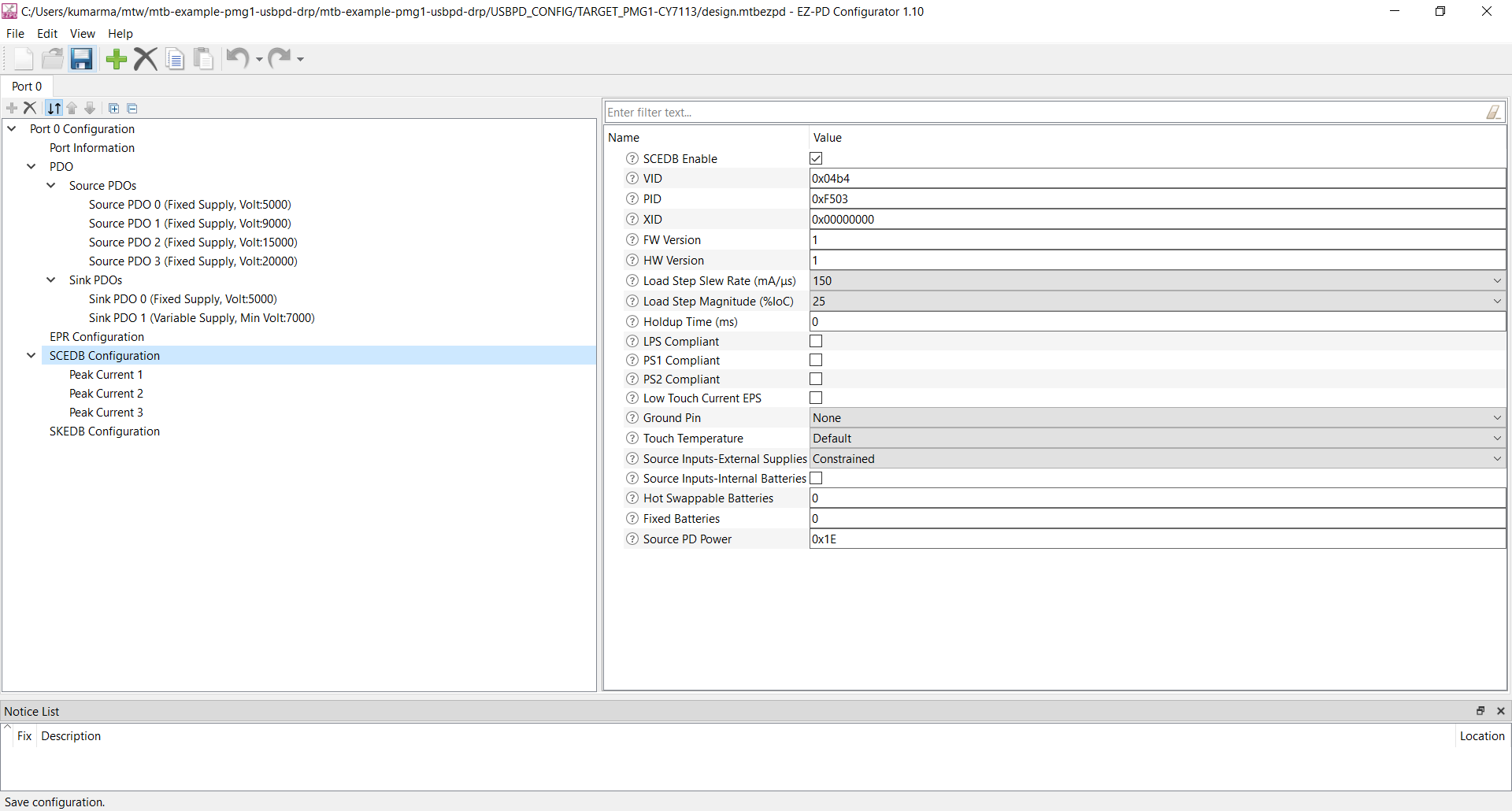Open the Undo history dropdown arrow

[x=259, y=60]
